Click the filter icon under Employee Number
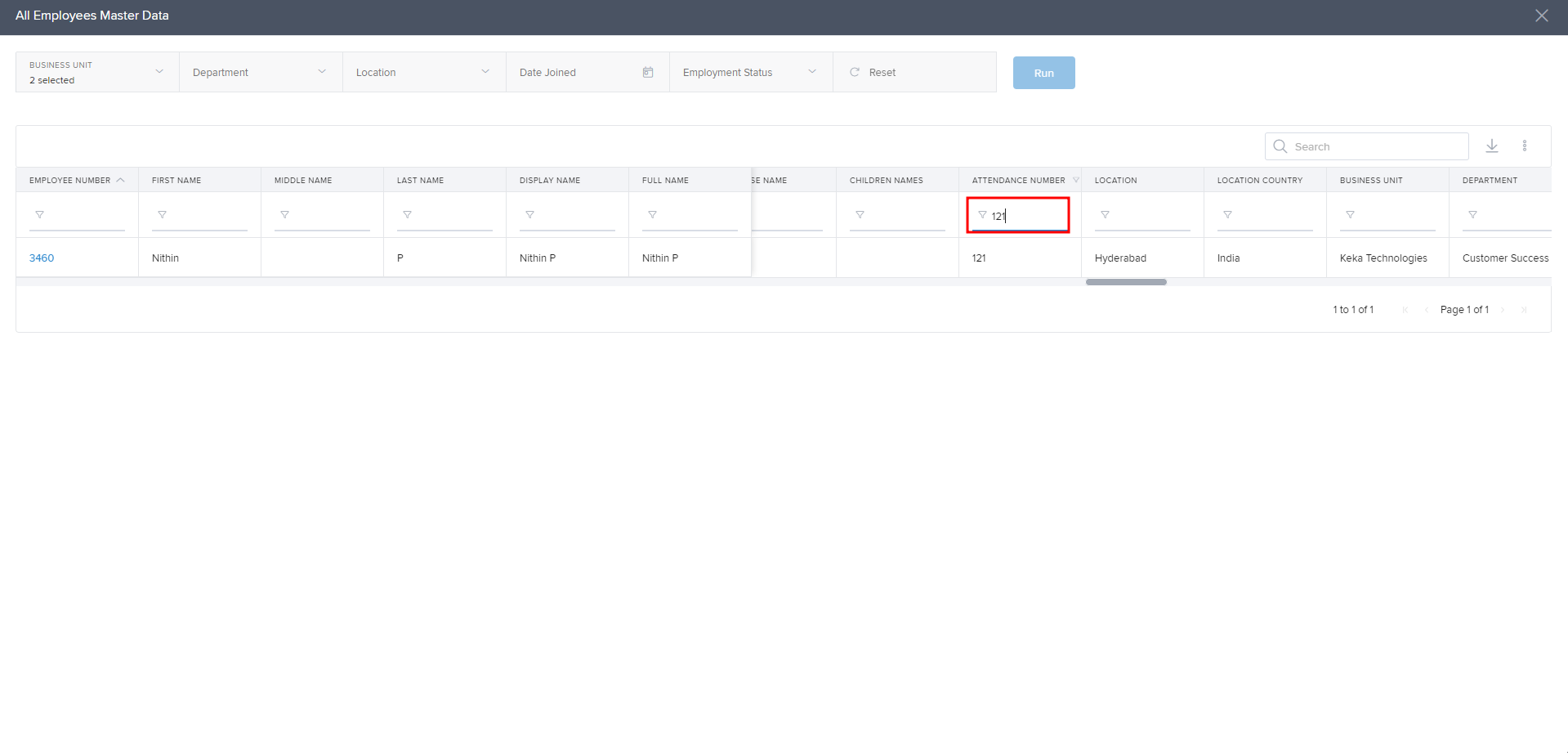This screenshot has height=753, width=1568. pos(39,215)
